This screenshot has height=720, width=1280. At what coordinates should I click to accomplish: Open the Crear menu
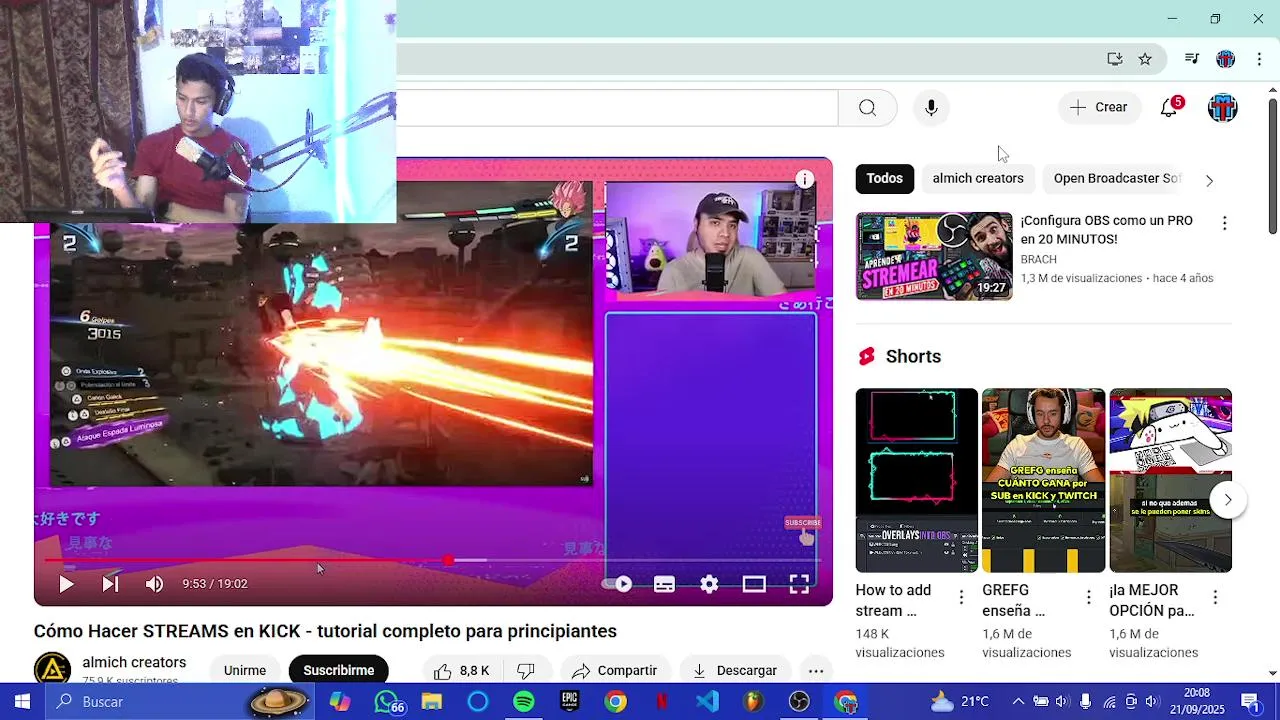tap(1099, 107)
